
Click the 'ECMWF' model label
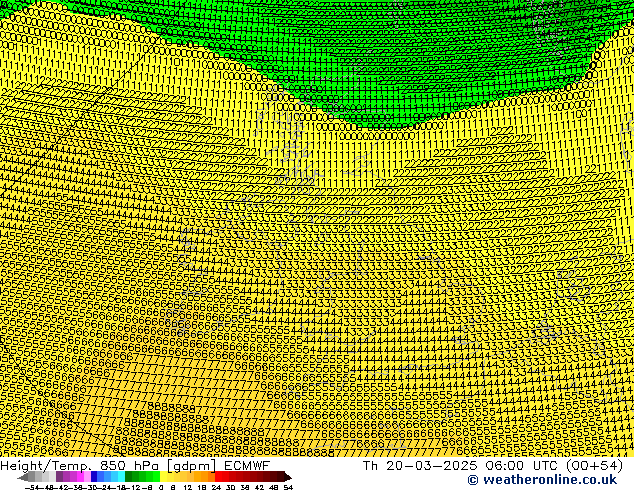pyautogui.click(x=247, y=466)
